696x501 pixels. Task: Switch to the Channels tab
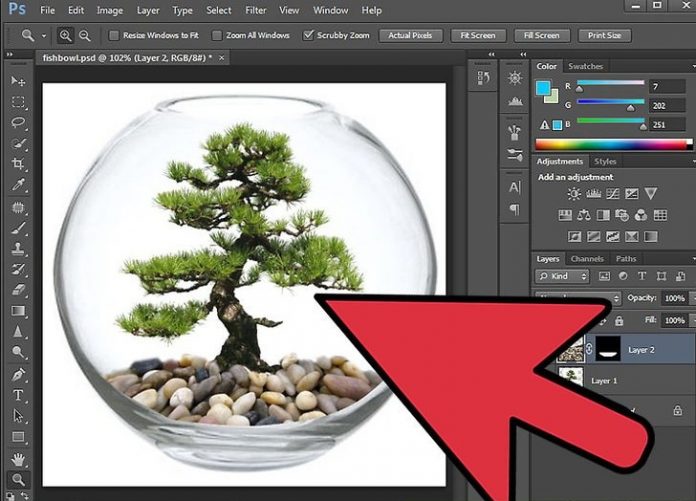(x=586, y=259)
